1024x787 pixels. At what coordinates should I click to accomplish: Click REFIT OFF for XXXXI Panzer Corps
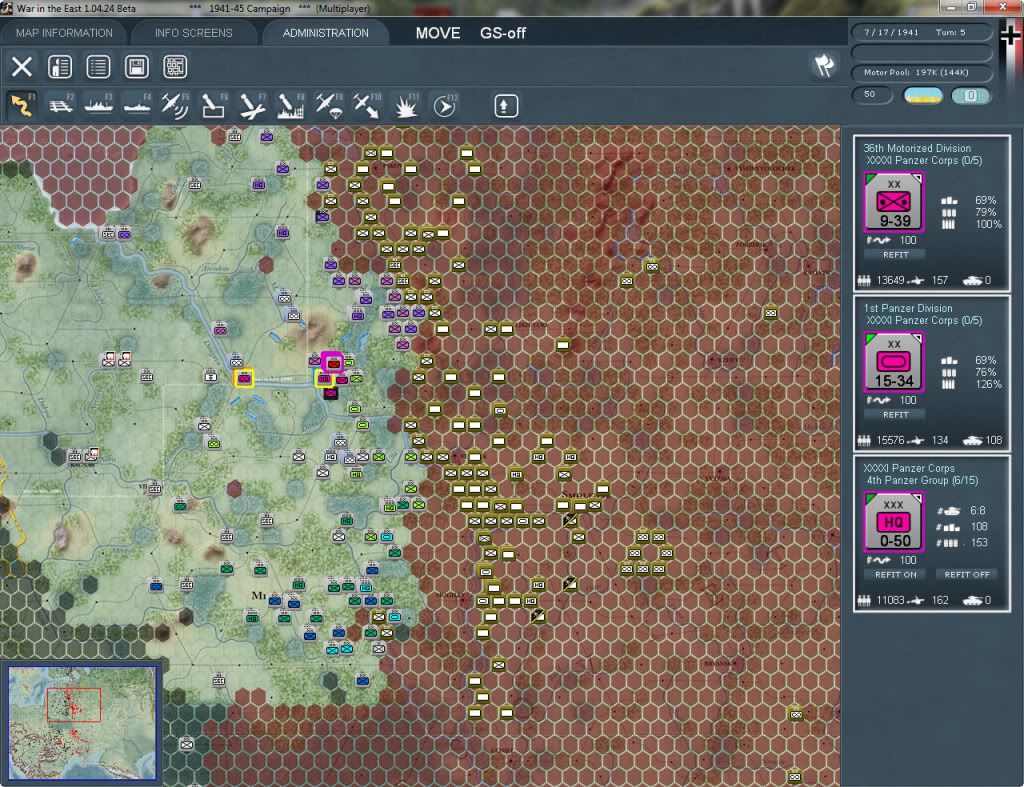pyautogui.click(x=967, y=575)
